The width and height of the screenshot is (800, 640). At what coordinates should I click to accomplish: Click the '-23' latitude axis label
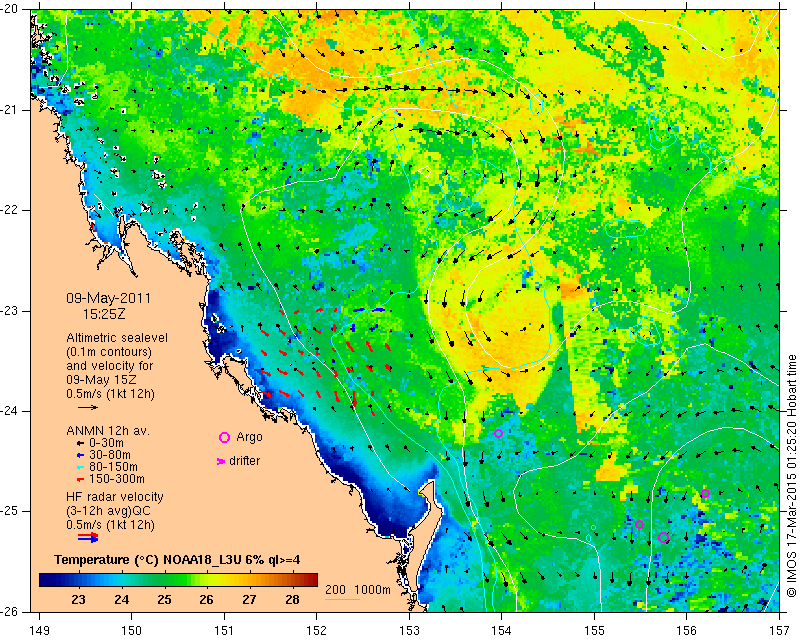click(x=11, y=310)
